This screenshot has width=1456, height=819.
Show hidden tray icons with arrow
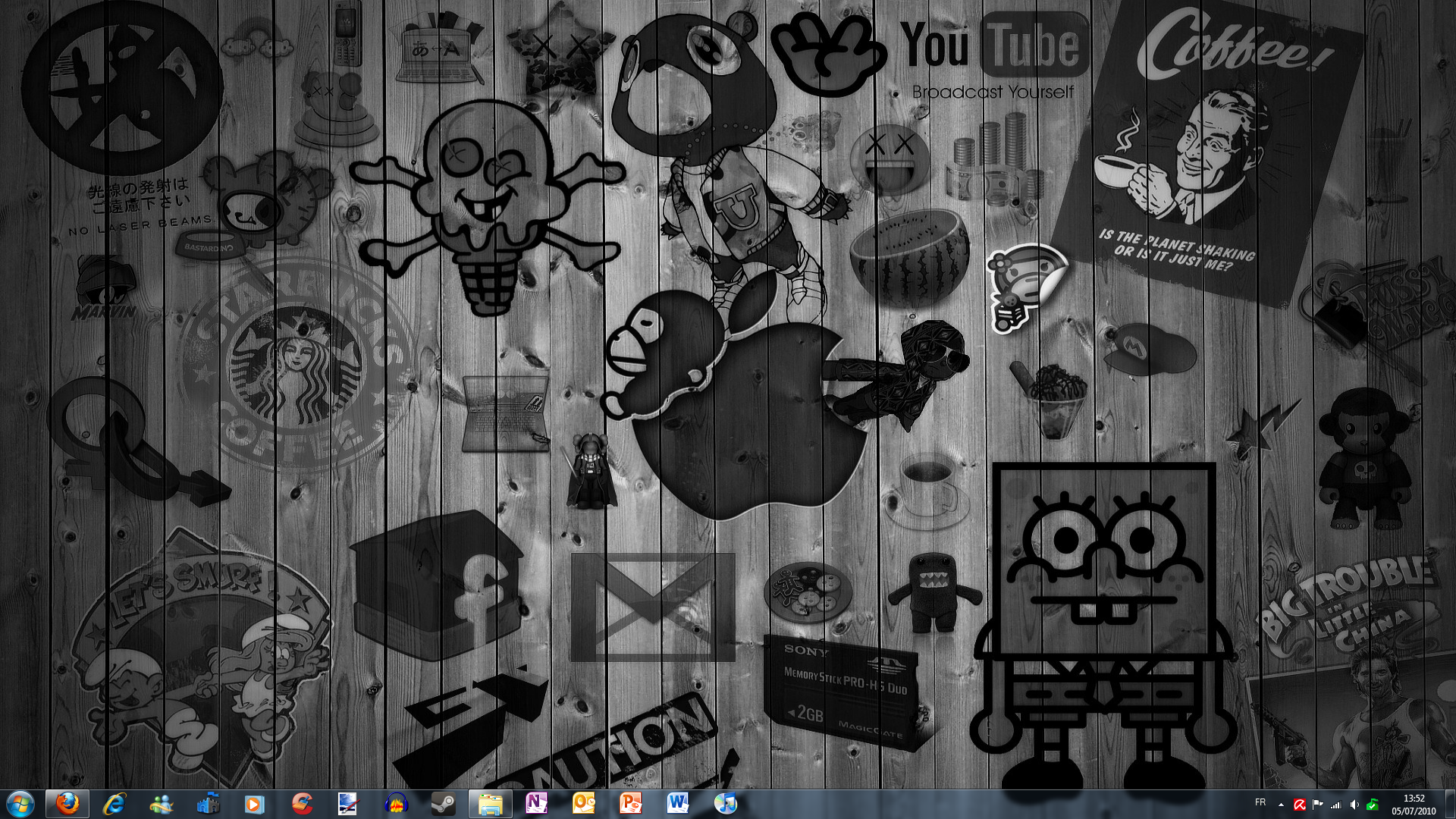click(x=1281, y=805)
